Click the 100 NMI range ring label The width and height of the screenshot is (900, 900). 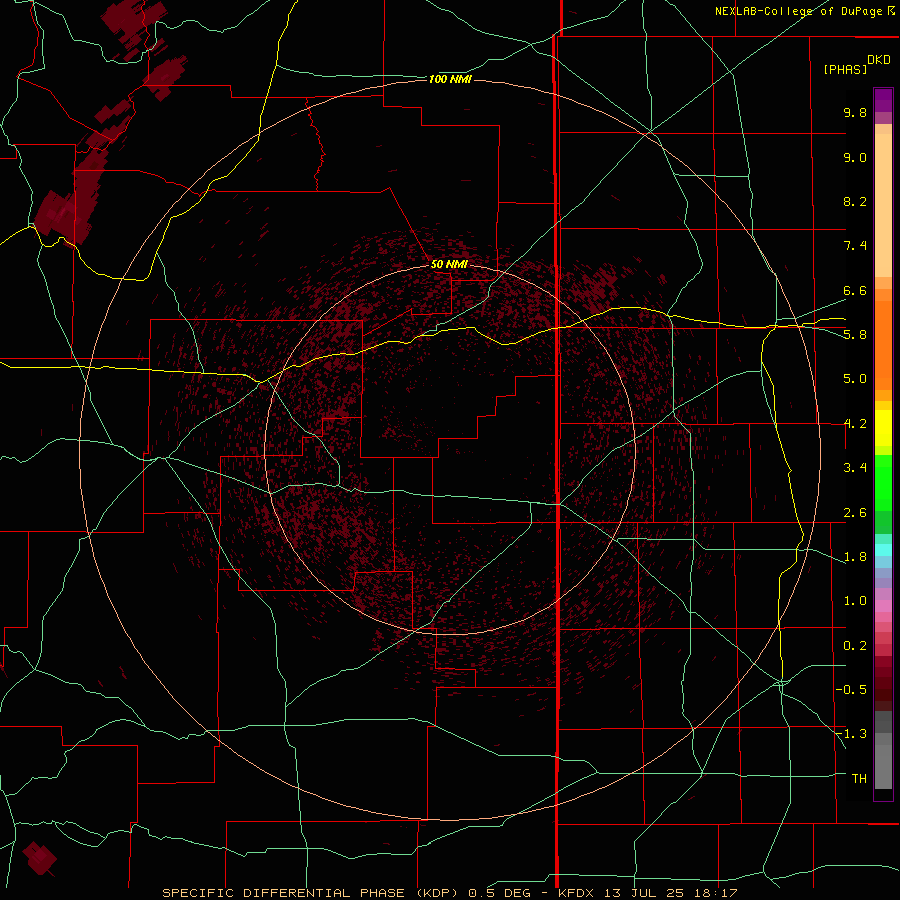pos(450,79)
